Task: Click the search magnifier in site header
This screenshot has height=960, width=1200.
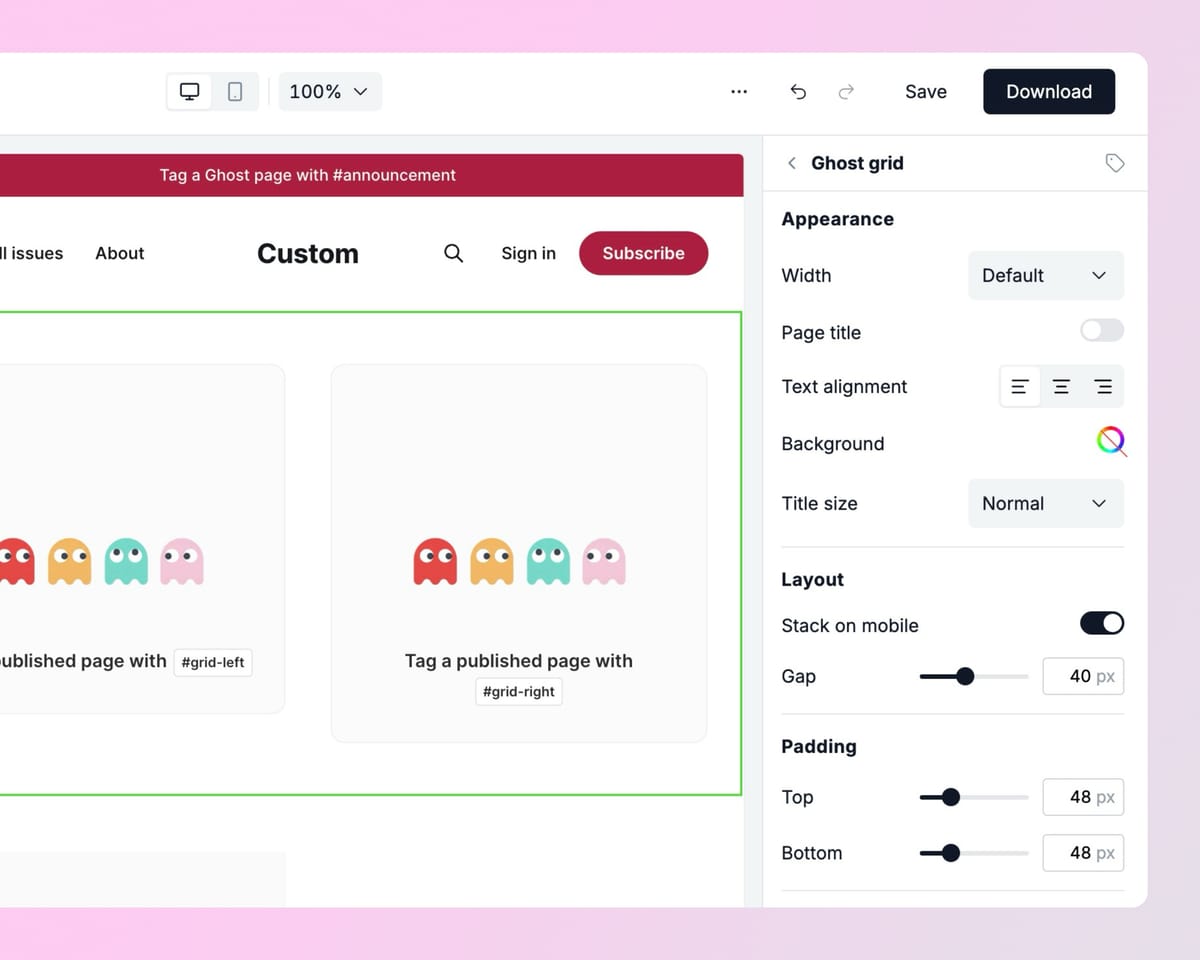Action: pos(453,253)
